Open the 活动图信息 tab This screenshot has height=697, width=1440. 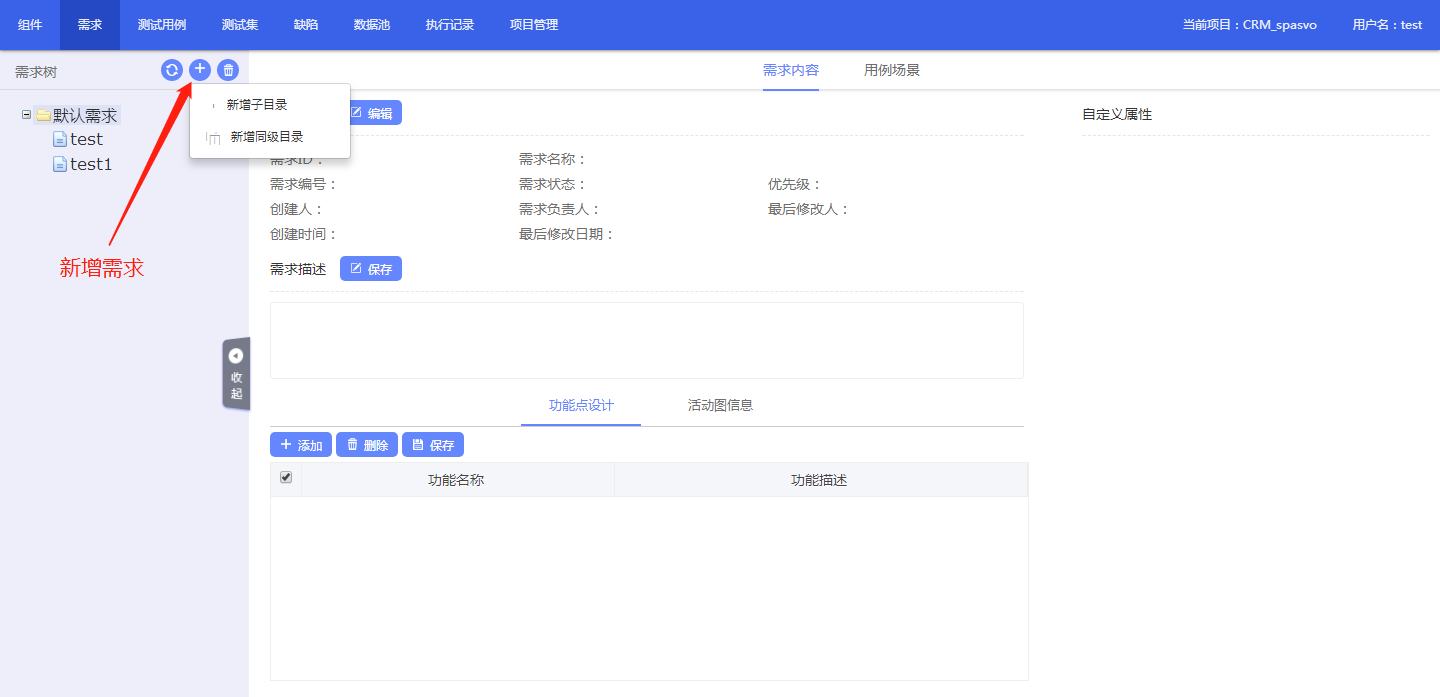[x=720, y=405]
